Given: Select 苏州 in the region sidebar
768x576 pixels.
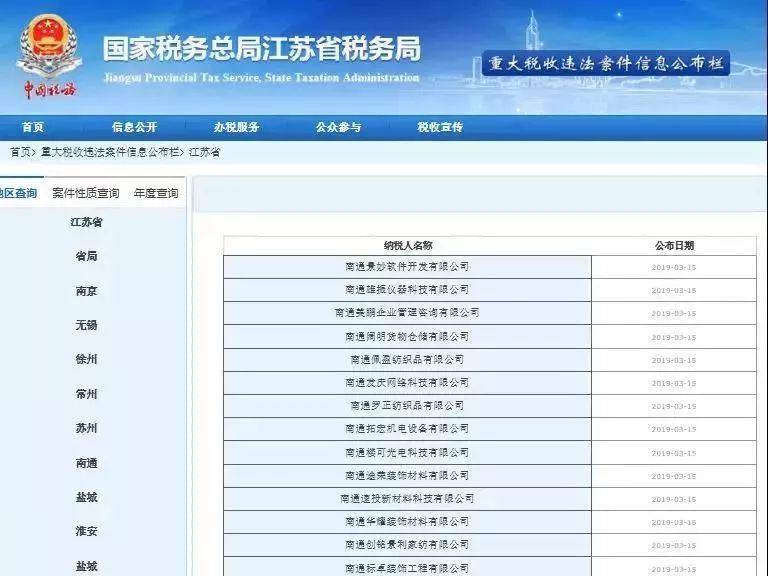Looking at the screenshot, I should 86,428.
